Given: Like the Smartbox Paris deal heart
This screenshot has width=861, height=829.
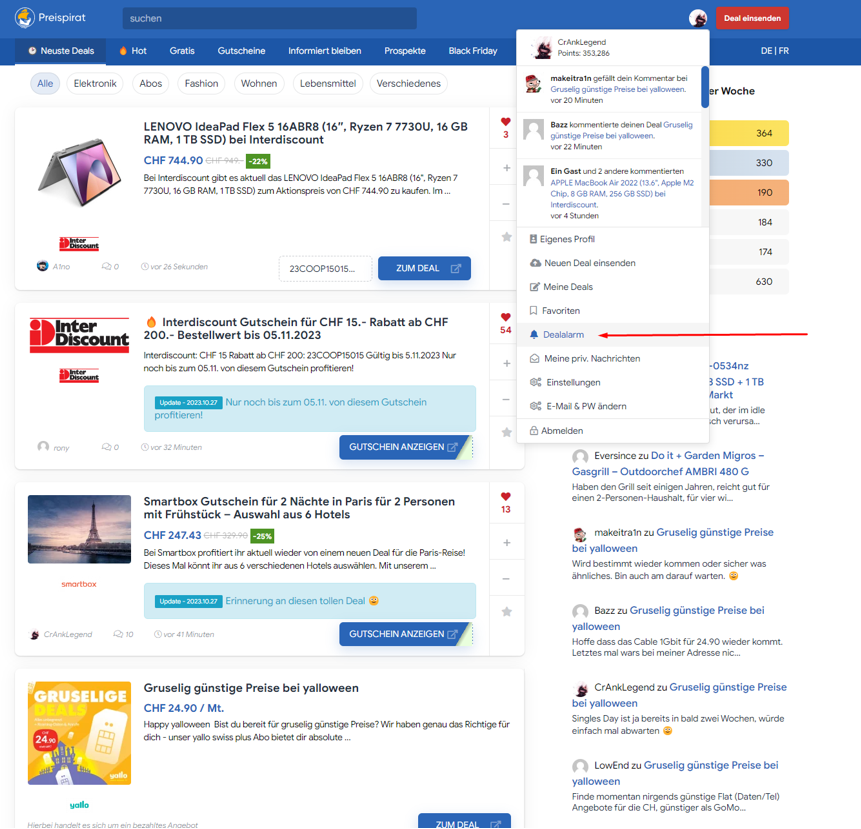Looking at the screenshot, I should tap(506, 497).
